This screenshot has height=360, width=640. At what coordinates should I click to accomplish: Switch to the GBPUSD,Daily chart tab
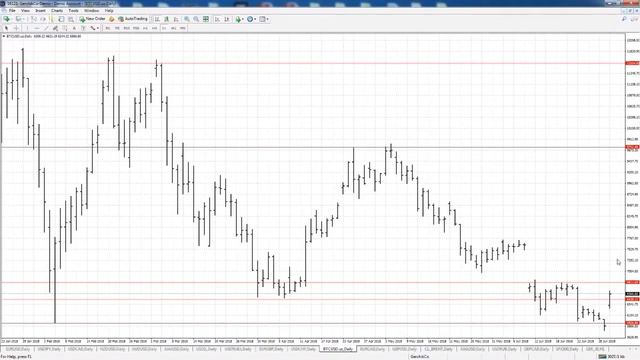point(404,349)
